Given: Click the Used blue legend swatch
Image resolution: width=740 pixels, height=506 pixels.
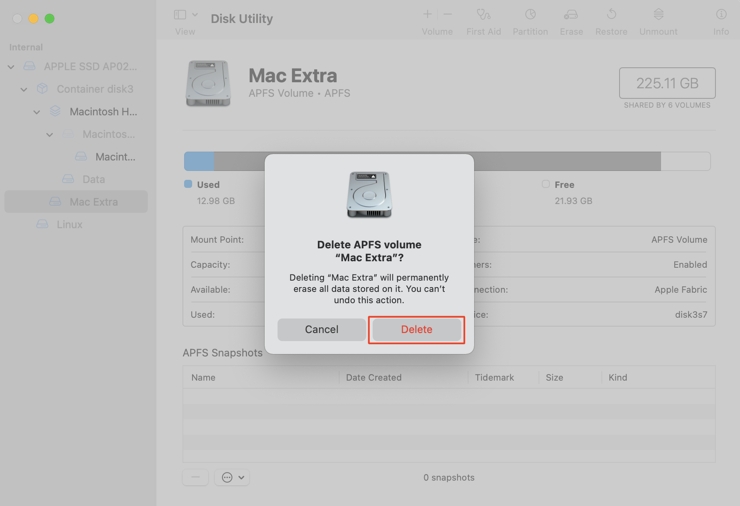Looking at the screenshot, I should [x=188, y=184].
